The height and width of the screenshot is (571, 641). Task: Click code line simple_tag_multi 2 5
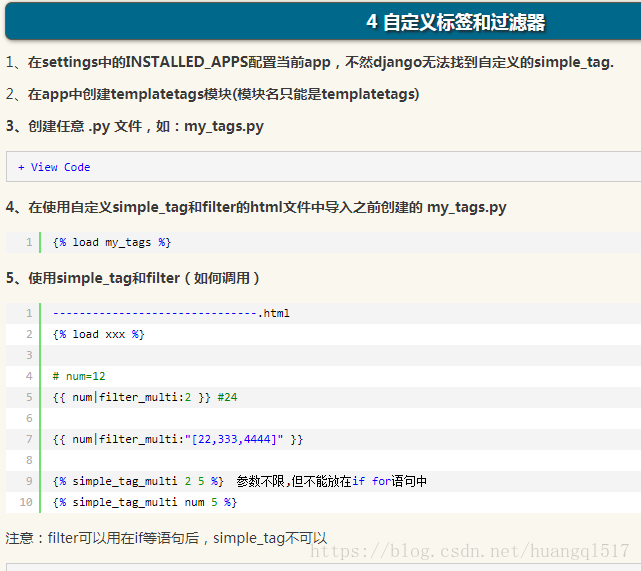point(138,481)
